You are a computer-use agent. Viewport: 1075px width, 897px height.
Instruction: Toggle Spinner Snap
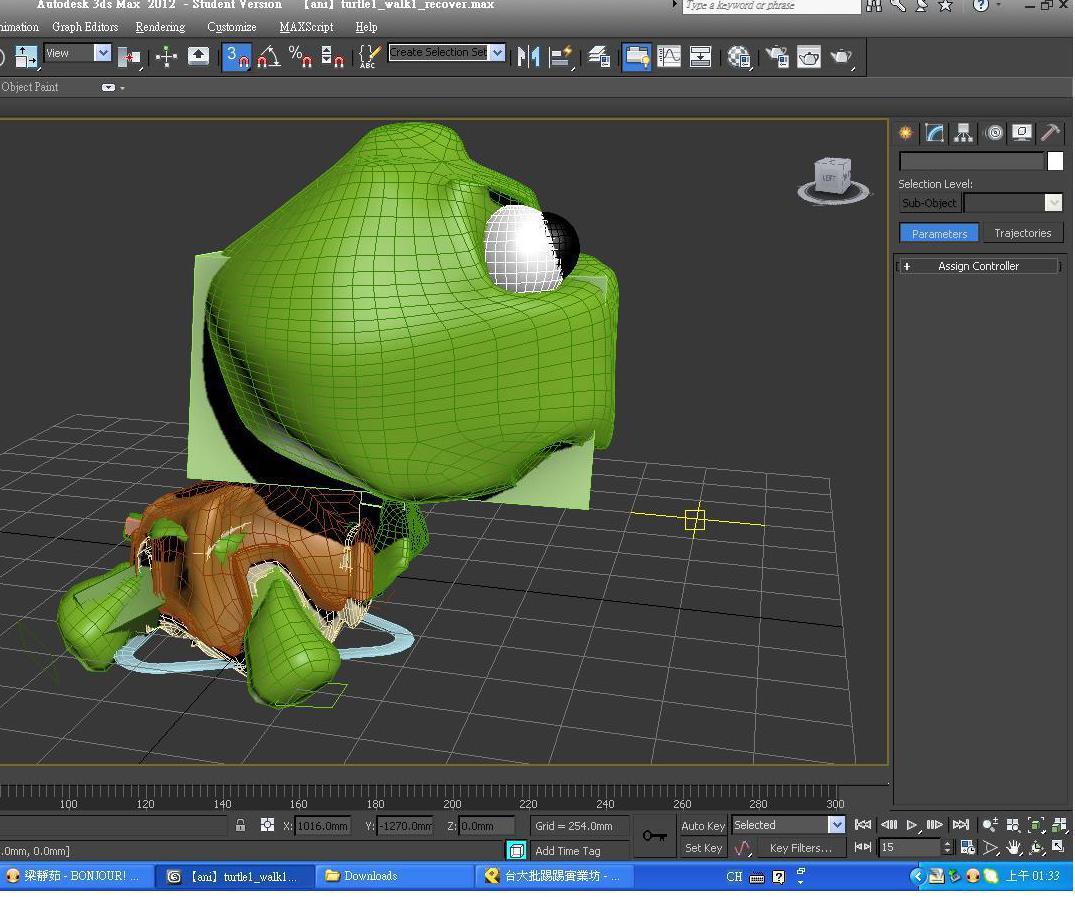click(333, 56)
